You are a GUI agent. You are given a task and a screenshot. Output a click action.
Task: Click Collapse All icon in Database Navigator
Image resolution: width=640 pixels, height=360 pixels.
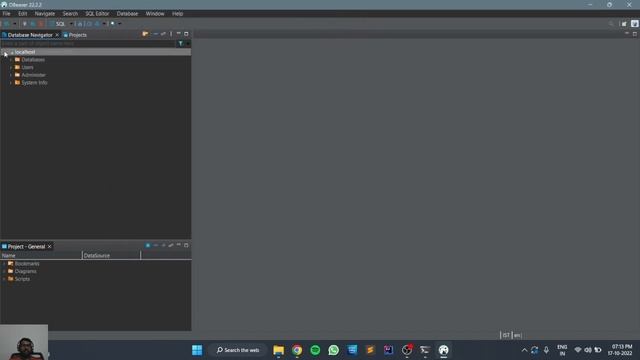pos(156,34)
